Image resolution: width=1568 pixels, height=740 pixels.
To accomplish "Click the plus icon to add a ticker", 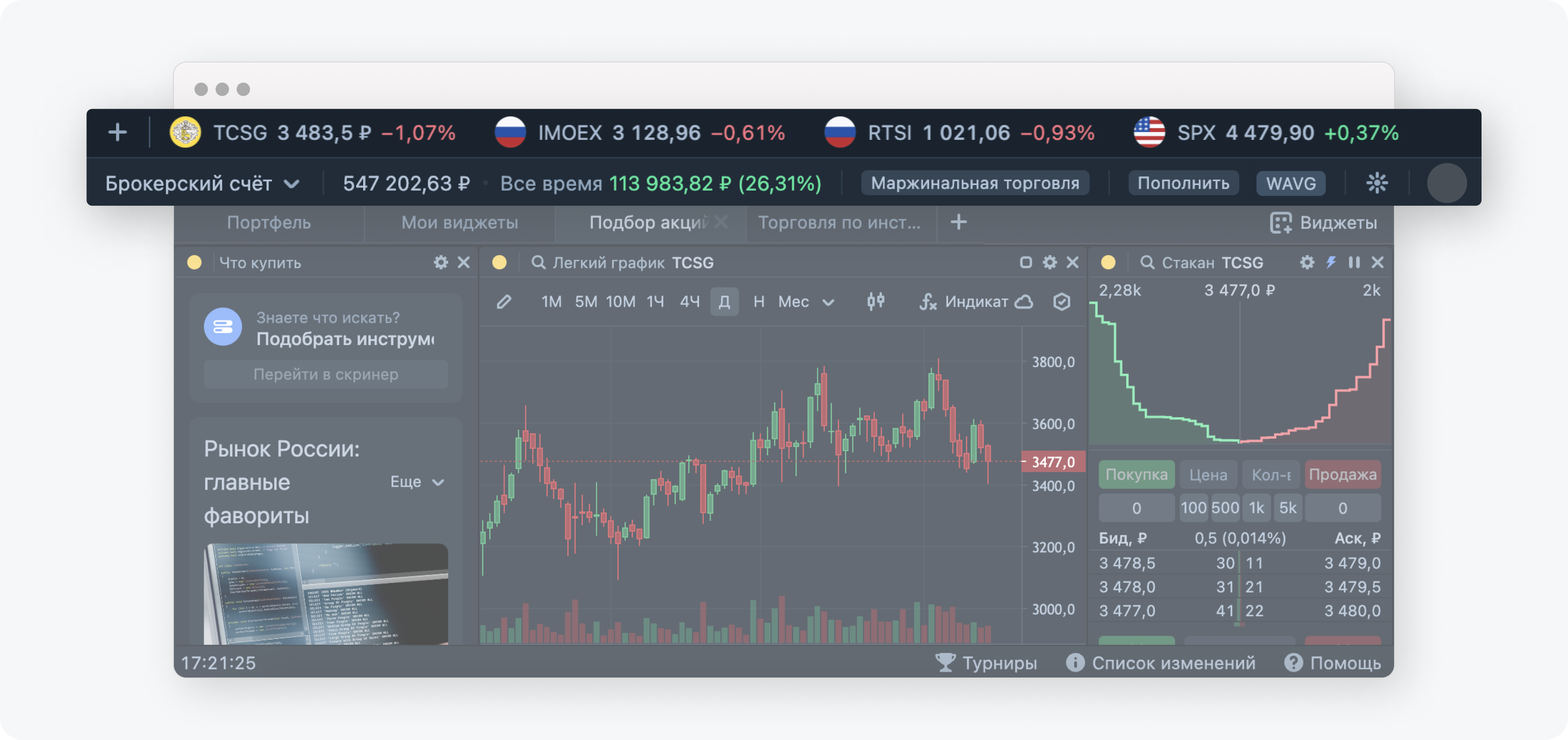I will 118,132.
